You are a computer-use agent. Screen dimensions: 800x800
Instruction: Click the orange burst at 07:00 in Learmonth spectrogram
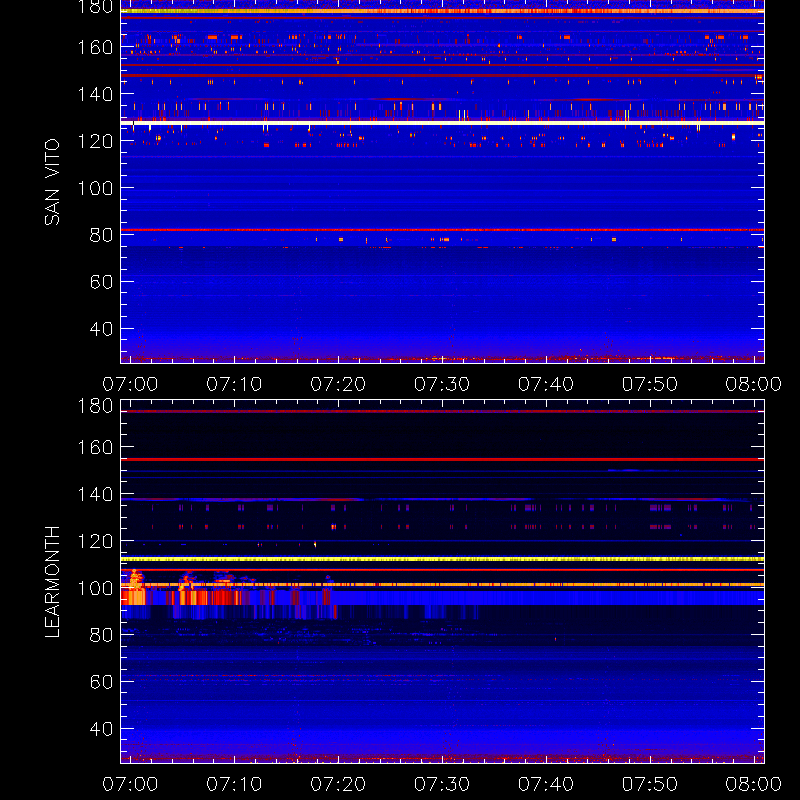(x=134, y=588)
